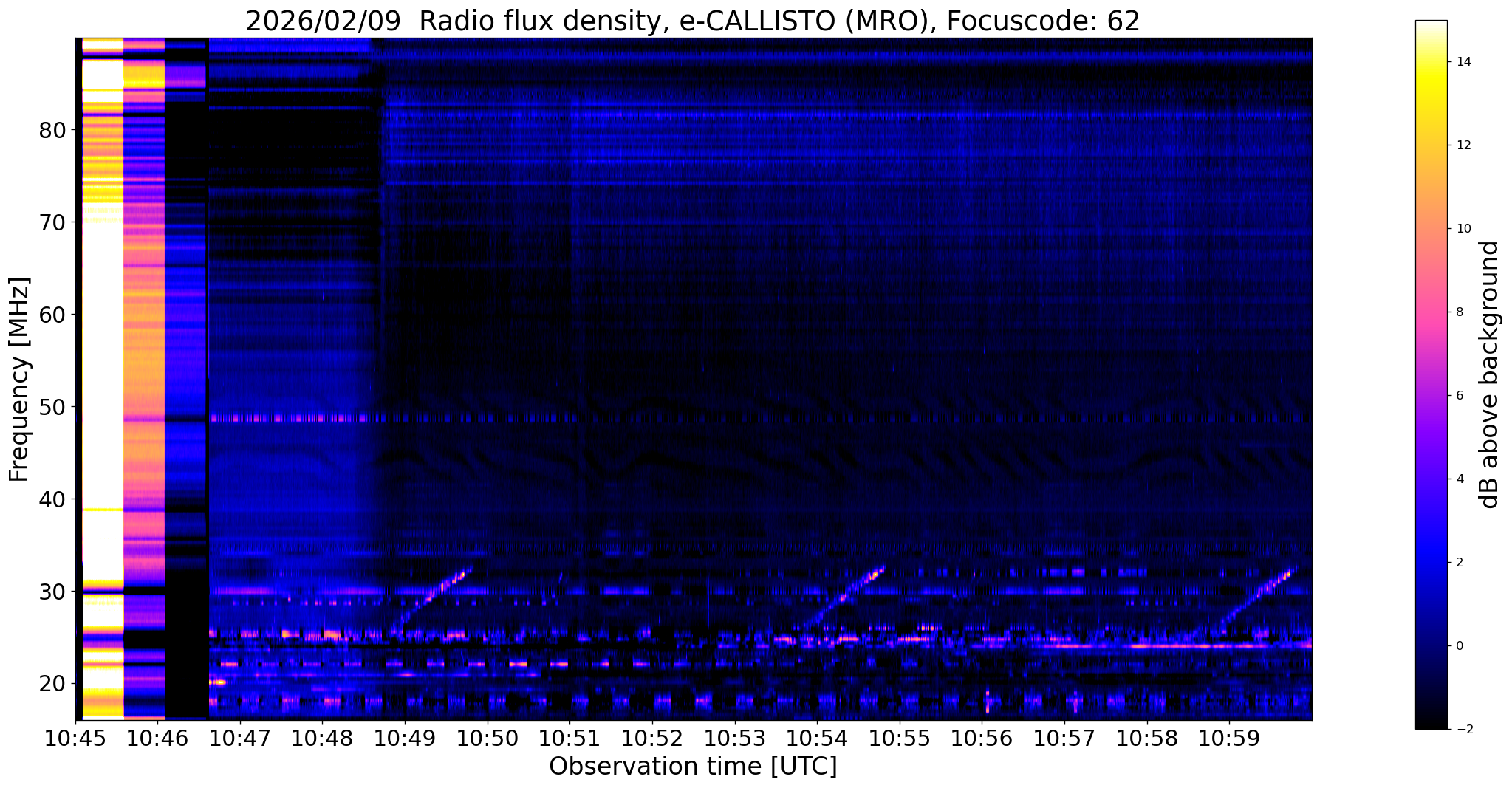The image size is (1512, 788).
Task: Click the 30 MHz frequency tick label
Action: [x=52, y=592]
